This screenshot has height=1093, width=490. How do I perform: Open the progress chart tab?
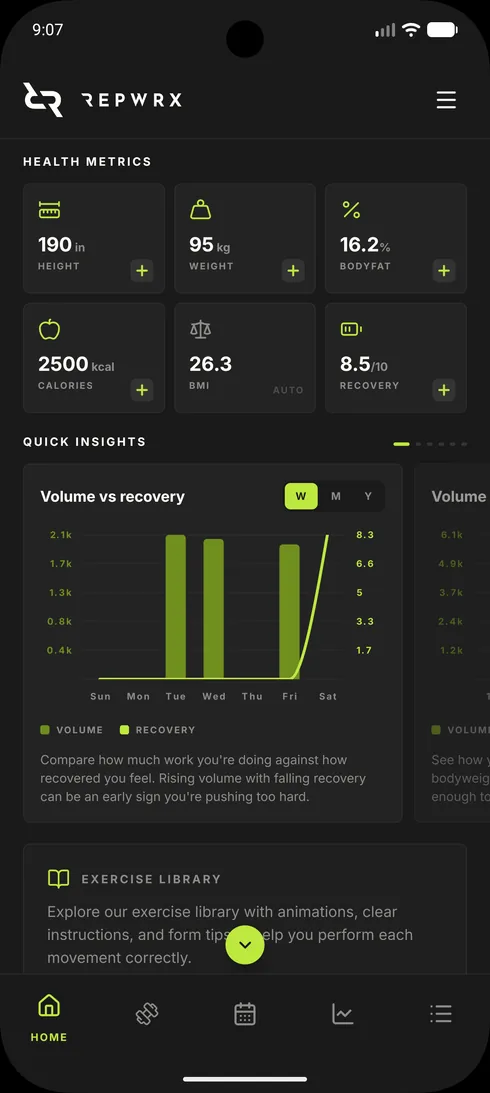(343, 1014)
